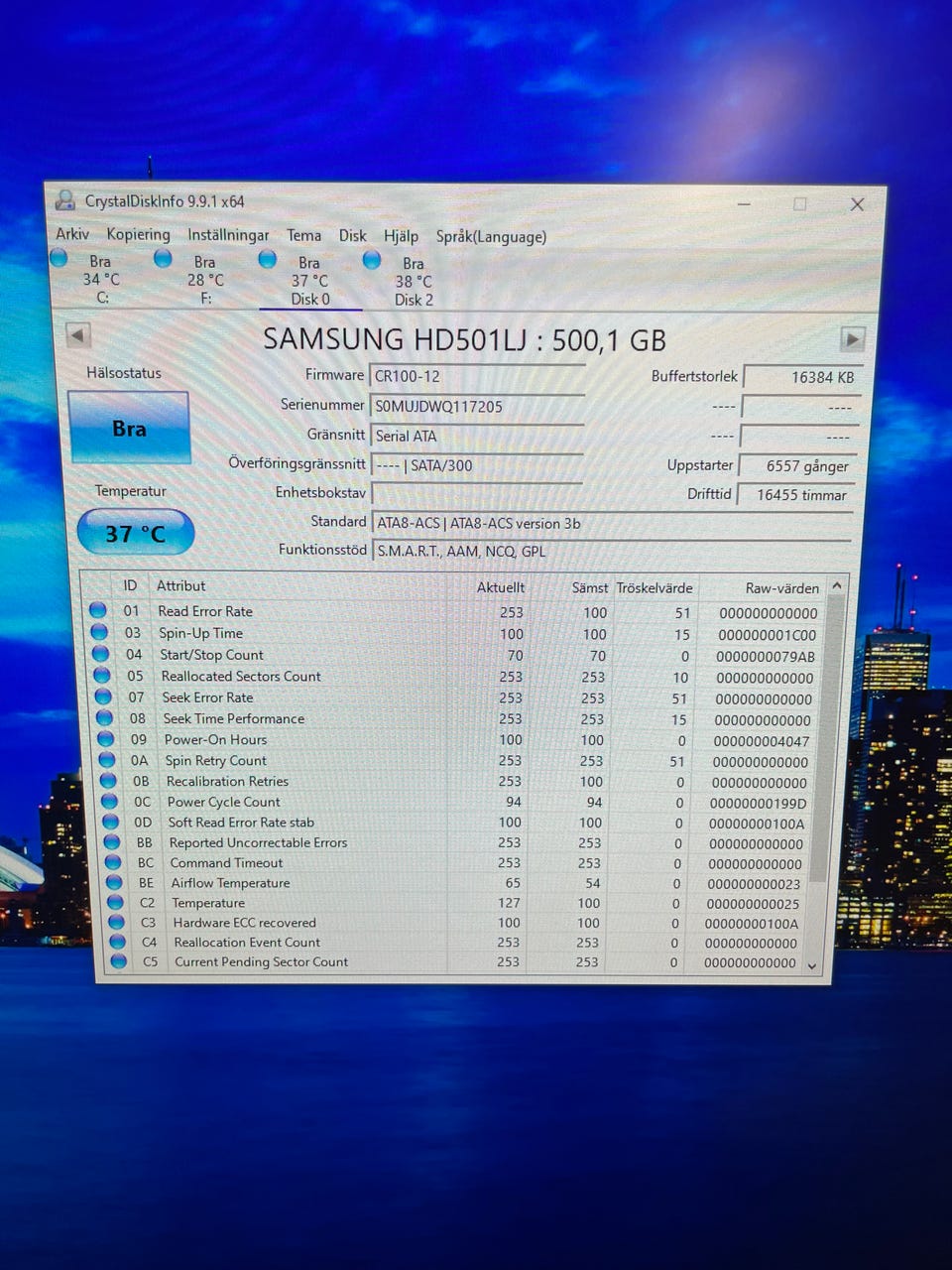Close the CrystalDiskInfo window
Image resolution: width=952 pixels, height=1270 pixels.
coord(858,204)
